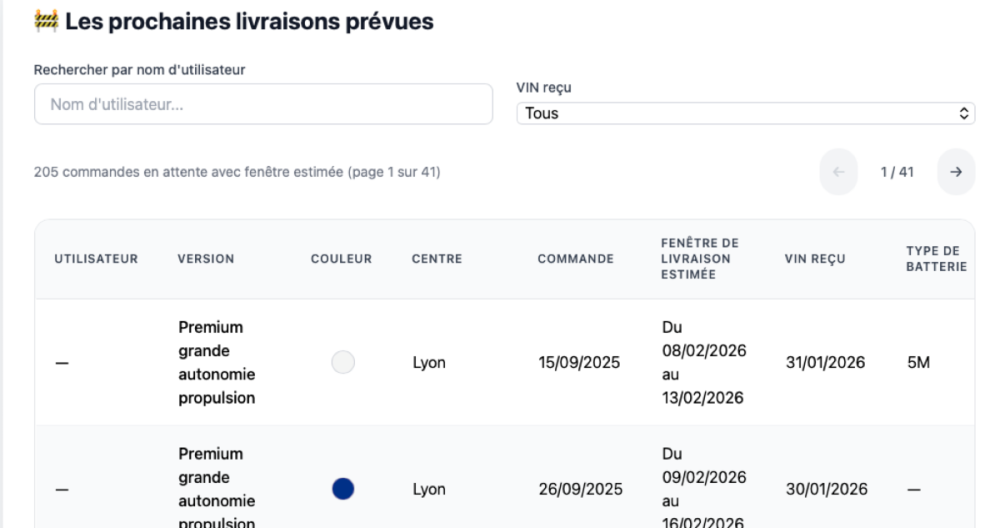Select the white color swatch in first row

(343, 363)
